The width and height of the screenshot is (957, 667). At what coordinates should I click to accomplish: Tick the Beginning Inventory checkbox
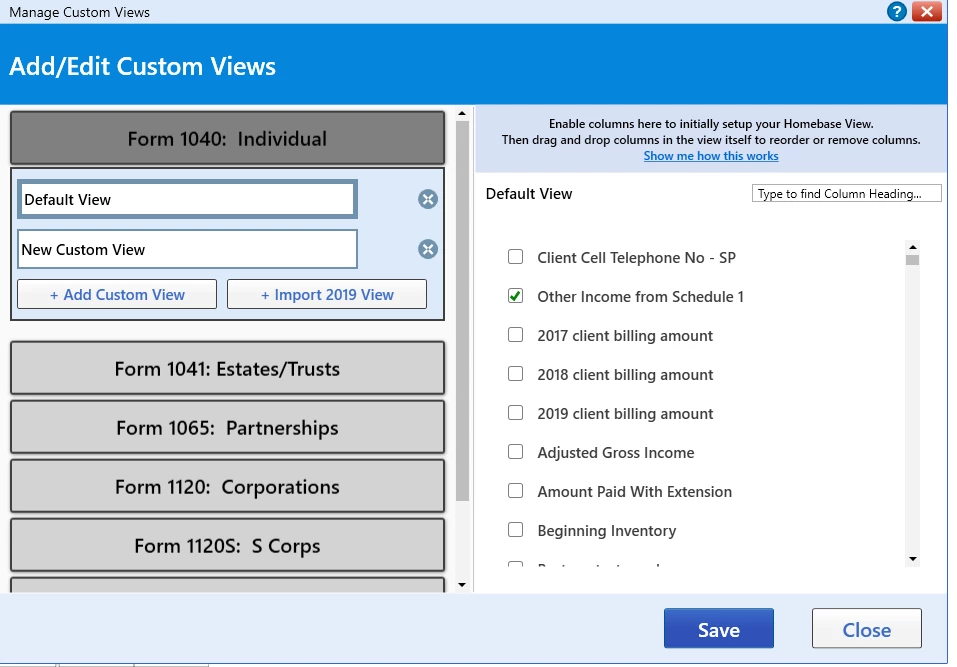[516, 530]
